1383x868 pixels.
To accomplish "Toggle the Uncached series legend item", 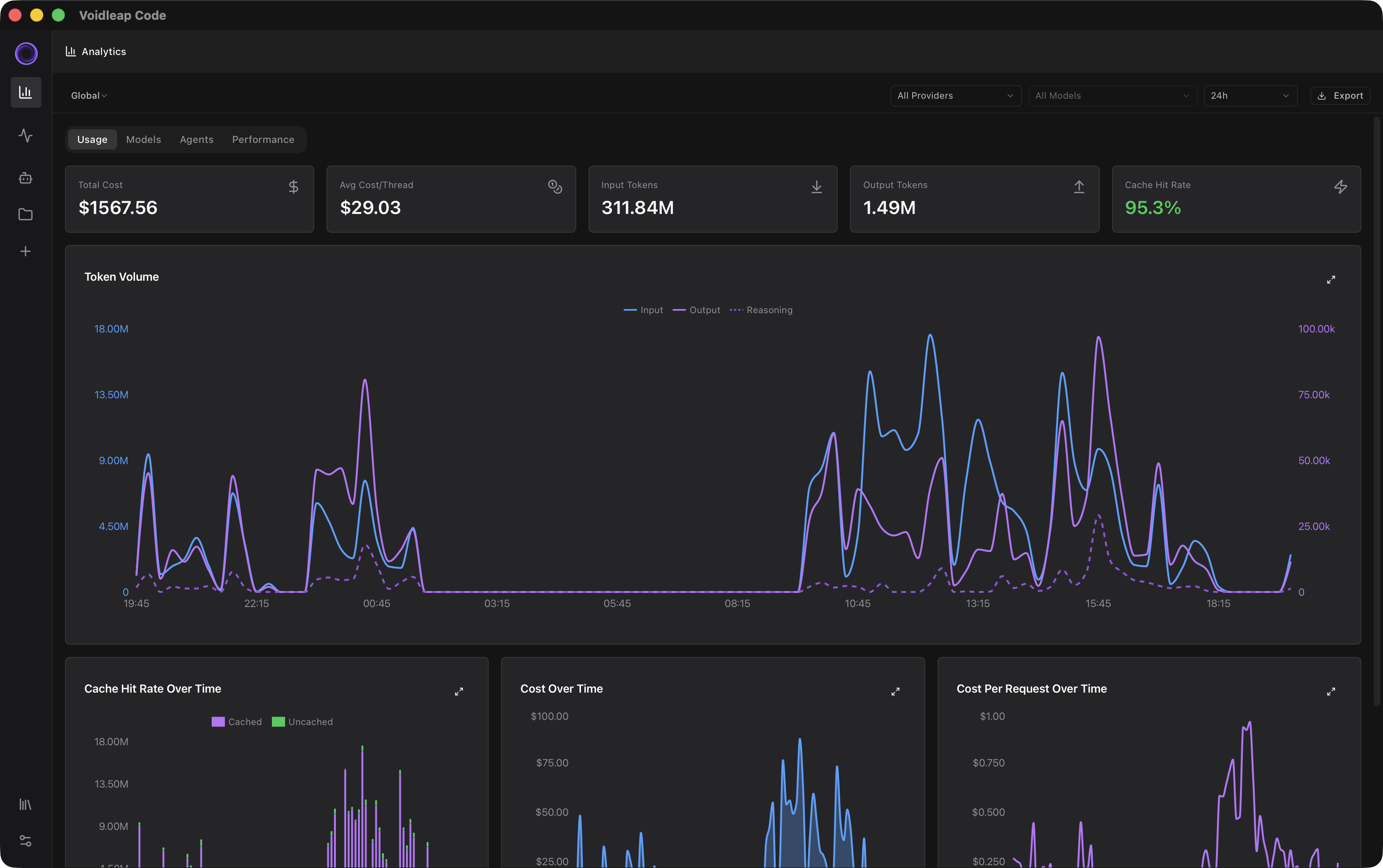I will pos(302,722).
